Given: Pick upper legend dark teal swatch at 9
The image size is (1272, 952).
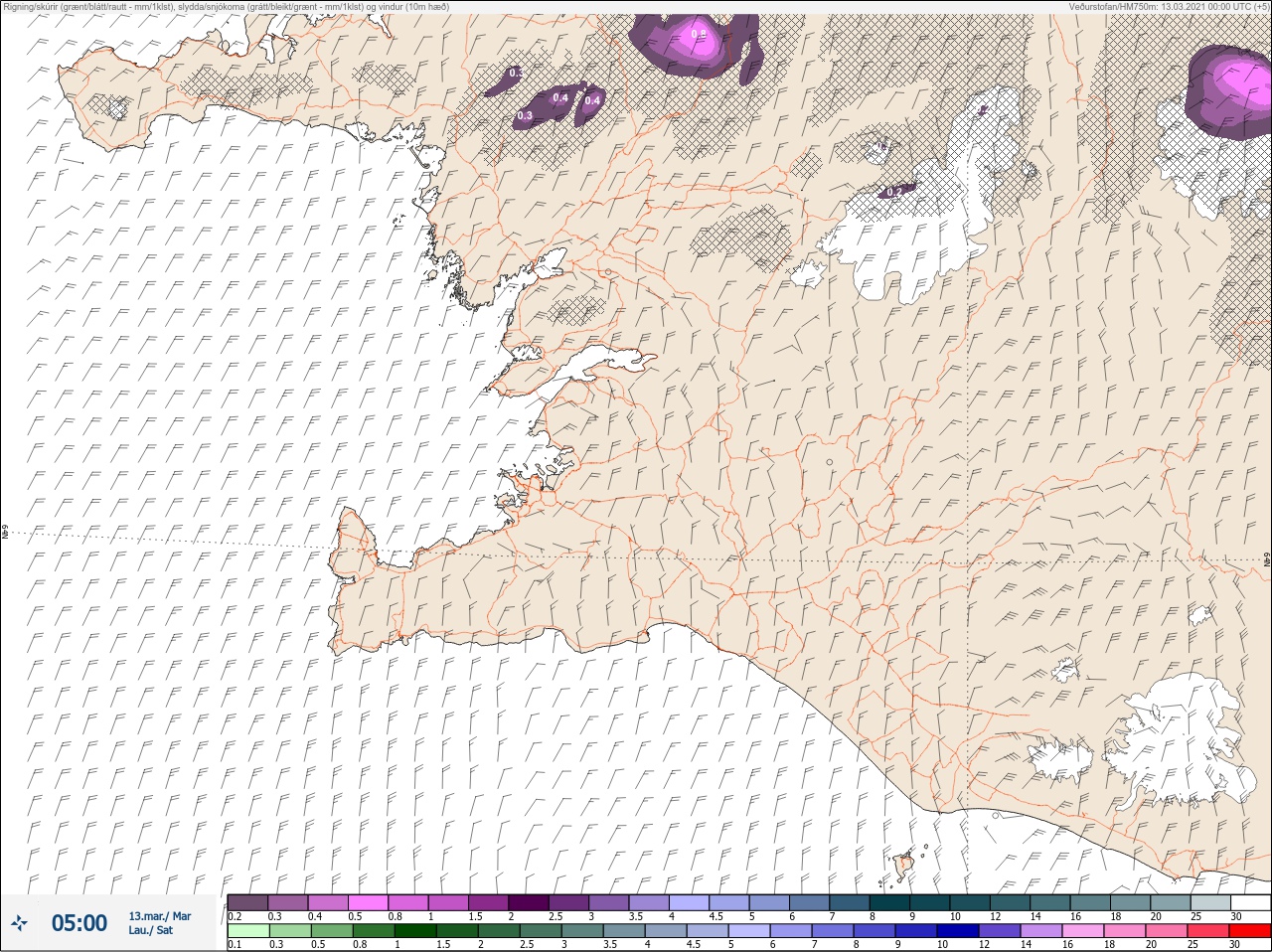Looking at the screenshot, I should (x=930, y=902).
